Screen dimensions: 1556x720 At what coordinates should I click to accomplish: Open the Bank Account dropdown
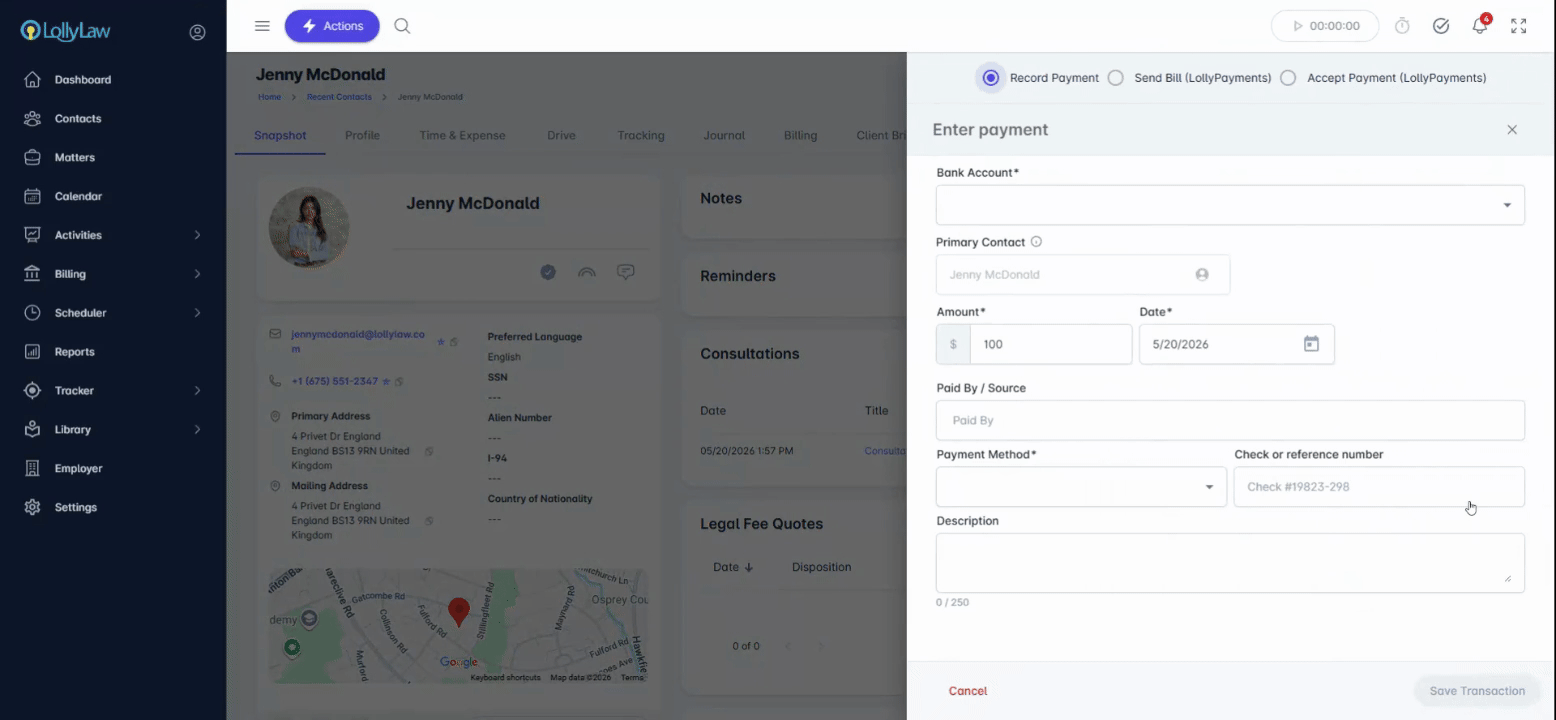(1230, 205)
